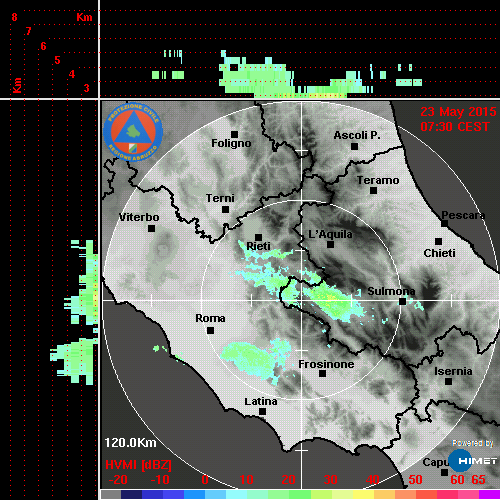The width and height of the screenshot is (500, 500).
Task: Click the L'Aquila city marker
Action: coord(330,245)
